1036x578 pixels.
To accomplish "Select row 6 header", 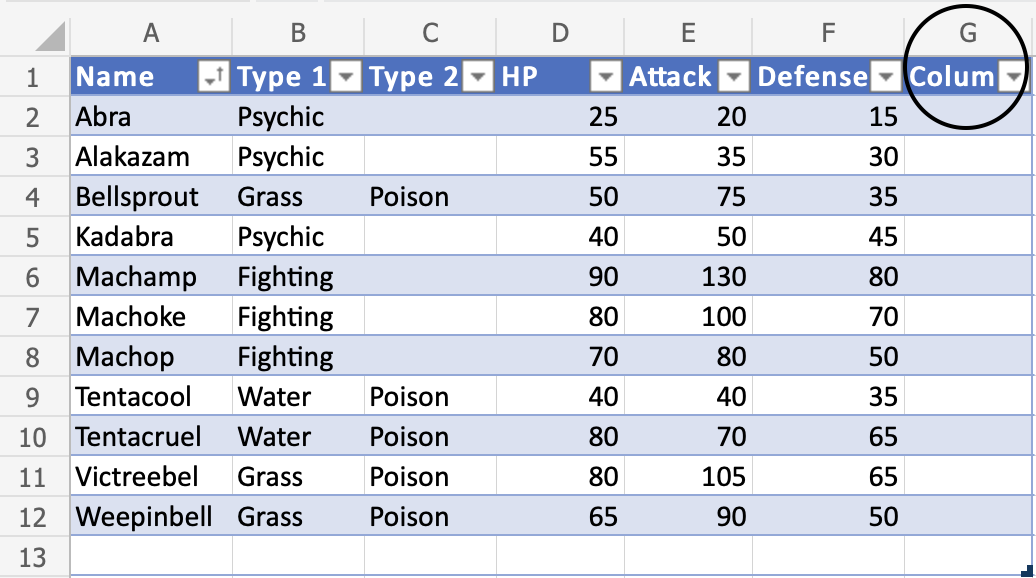I will pos(33,277).
